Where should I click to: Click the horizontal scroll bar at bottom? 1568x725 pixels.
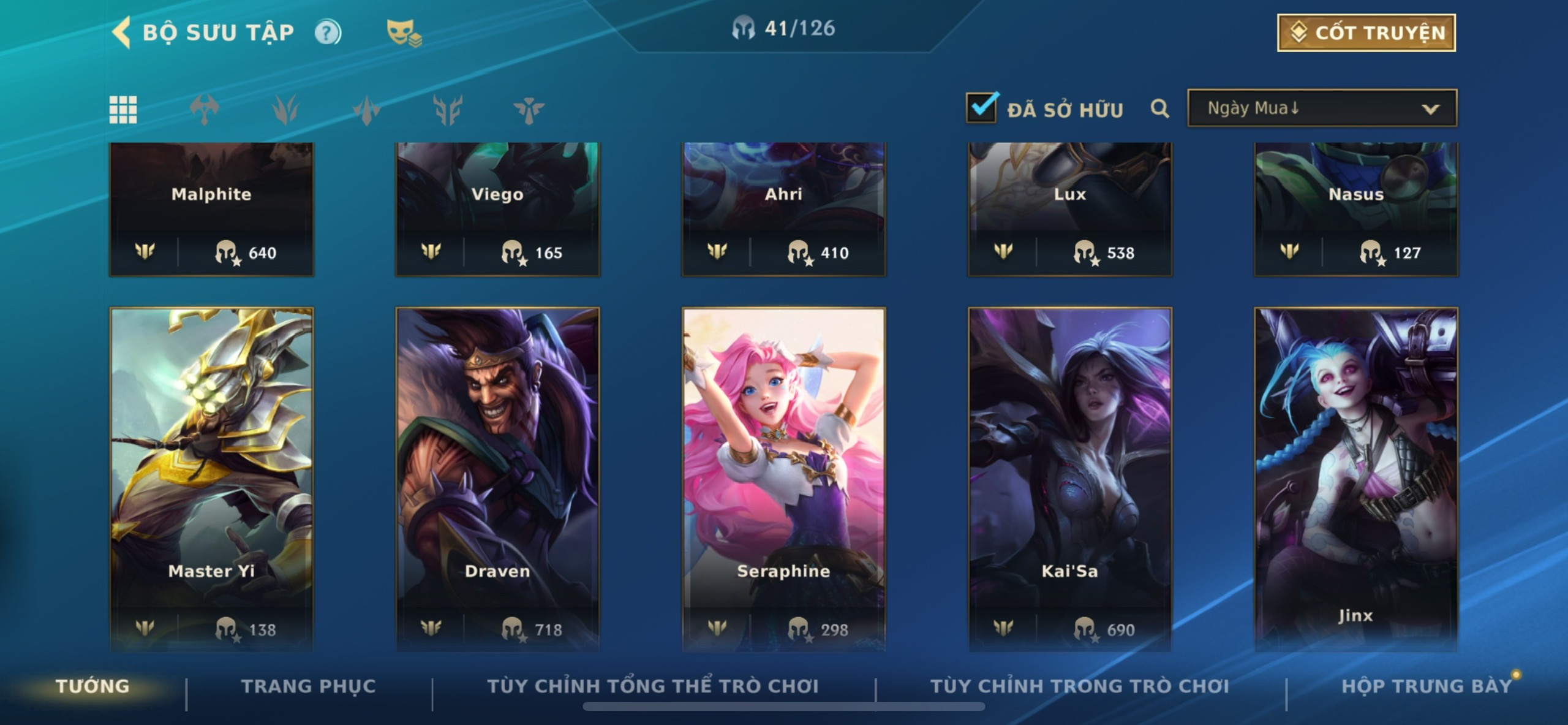click(783, 707)
